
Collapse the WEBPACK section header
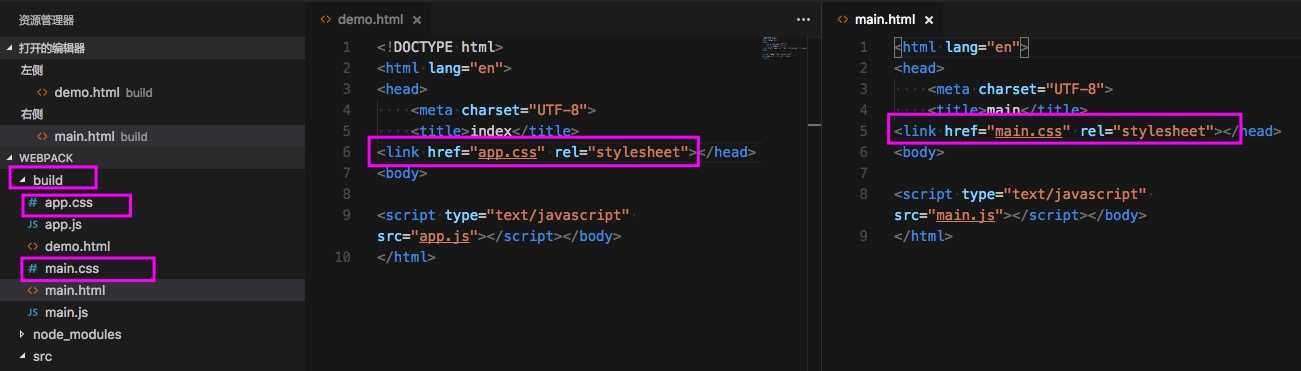tap(152, 158)
